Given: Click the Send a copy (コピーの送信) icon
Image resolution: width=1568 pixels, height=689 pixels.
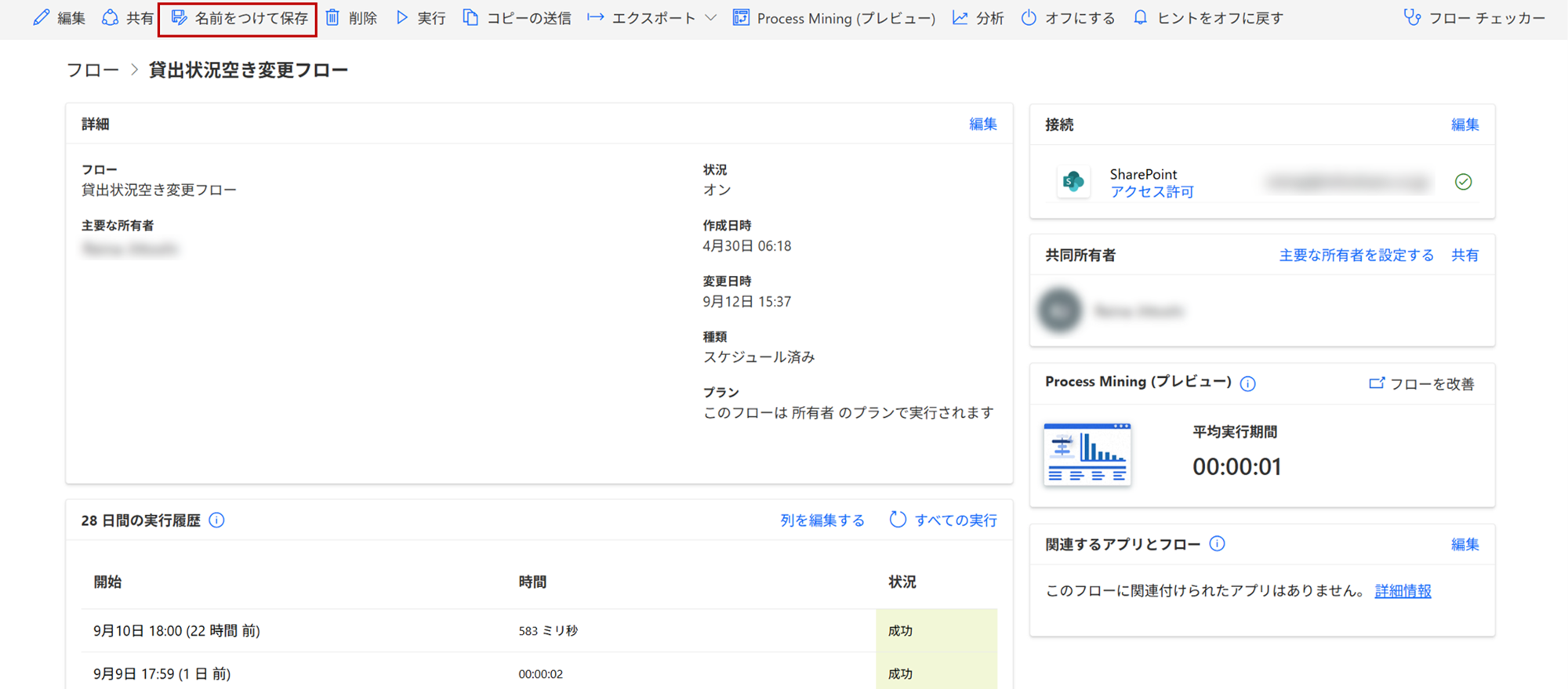Looking at the screenshot, I should pos(470,17).
